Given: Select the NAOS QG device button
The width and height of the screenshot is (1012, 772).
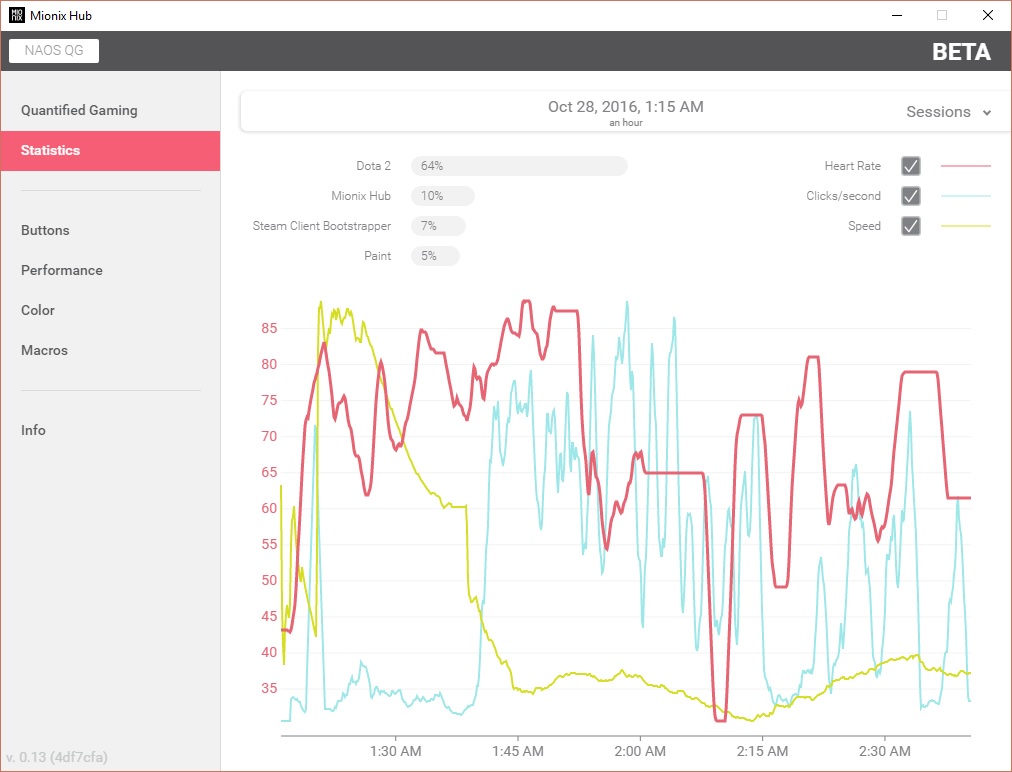Looking at the screenshot, I should pos(54,50).
